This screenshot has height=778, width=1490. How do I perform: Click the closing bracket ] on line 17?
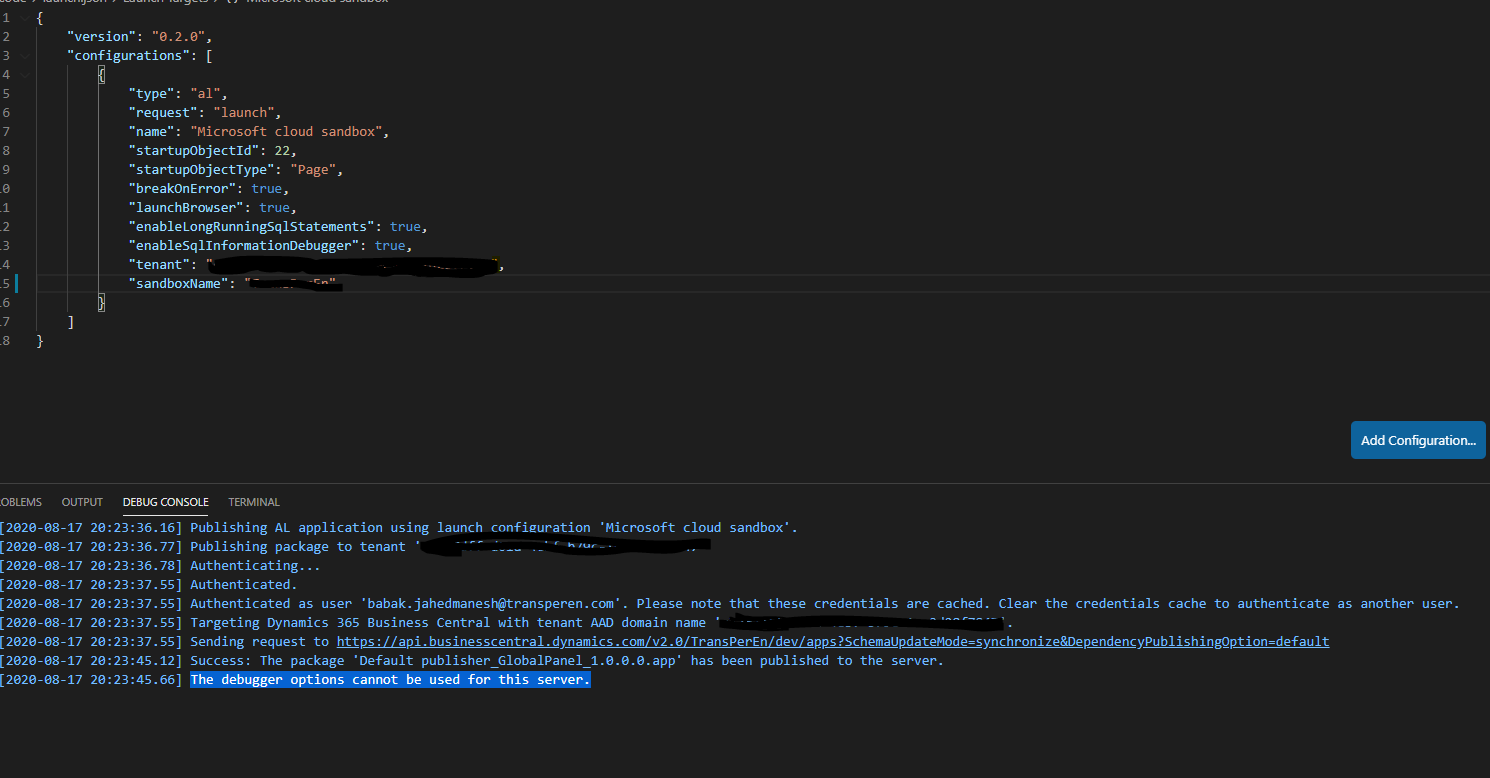(x=70, y=322)
